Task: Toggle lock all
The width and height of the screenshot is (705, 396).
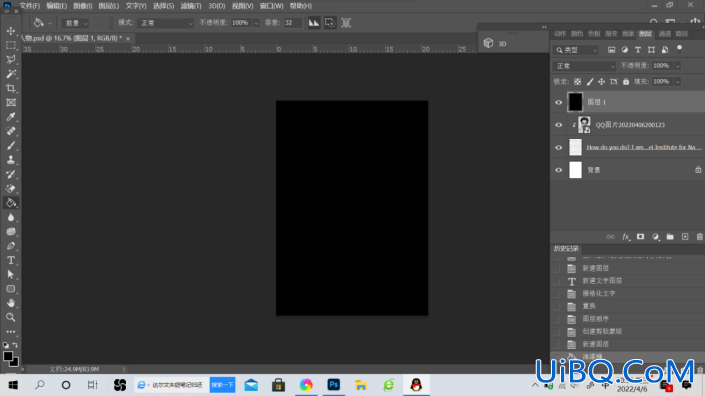Action: pos(626,82)
